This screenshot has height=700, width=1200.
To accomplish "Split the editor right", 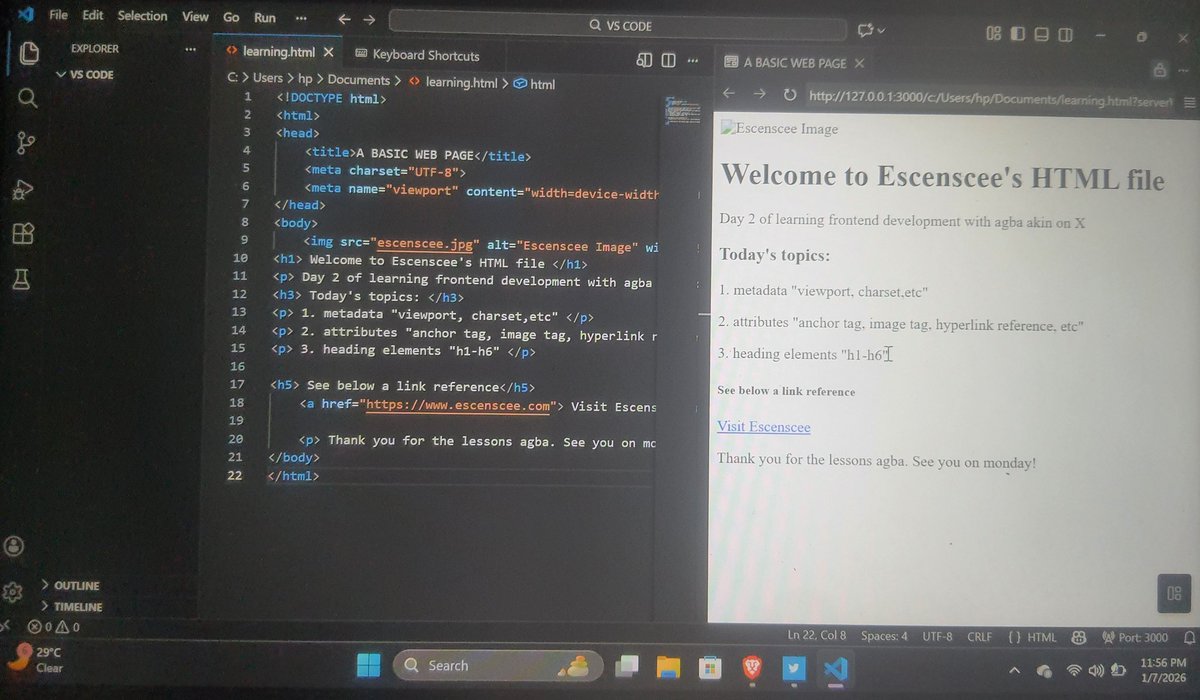I will 669,60.
